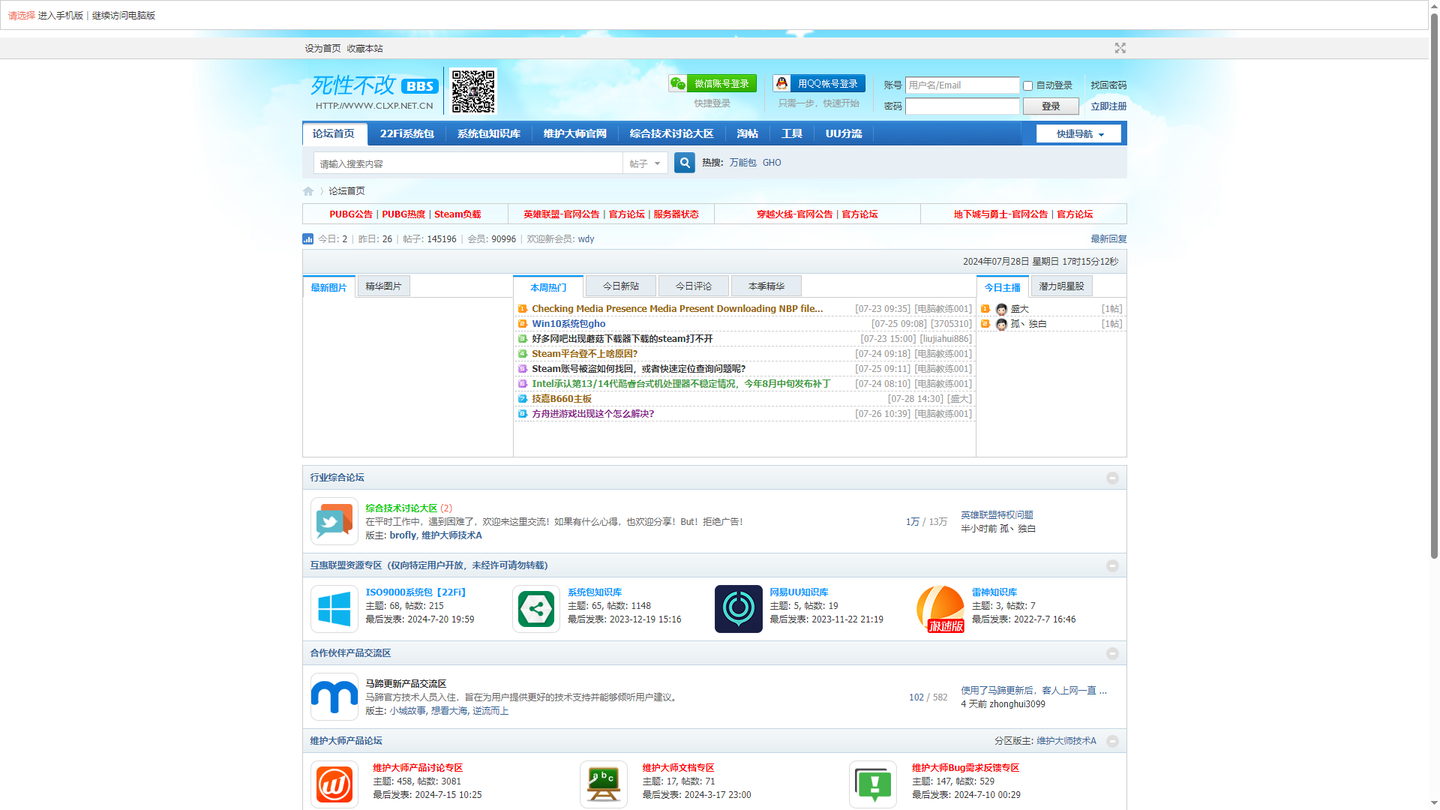The image size is (1440, 810).
Task: Click 进入手机版 link
Action: click(61, 16)
